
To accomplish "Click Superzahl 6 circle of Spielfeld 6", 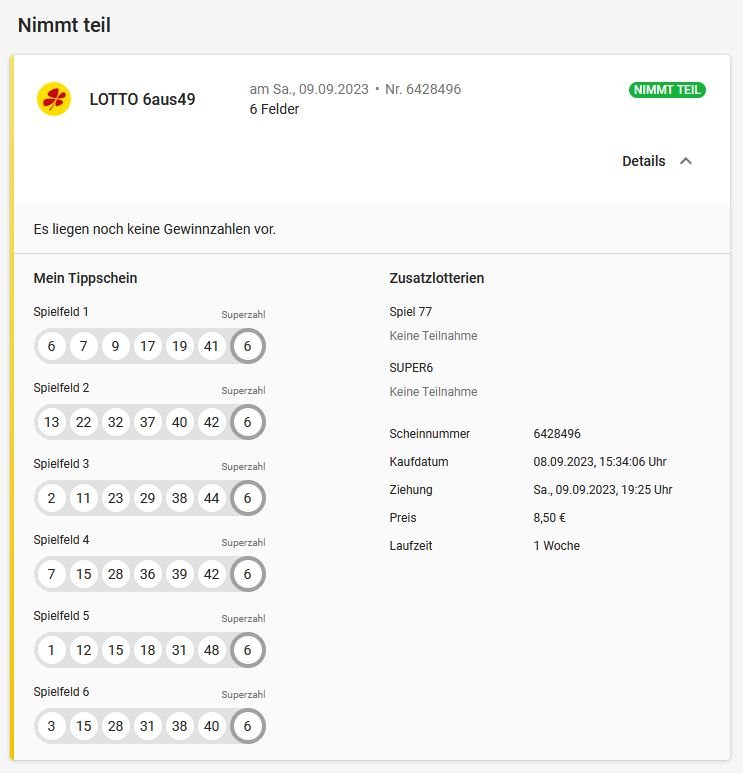I will 248,726.
